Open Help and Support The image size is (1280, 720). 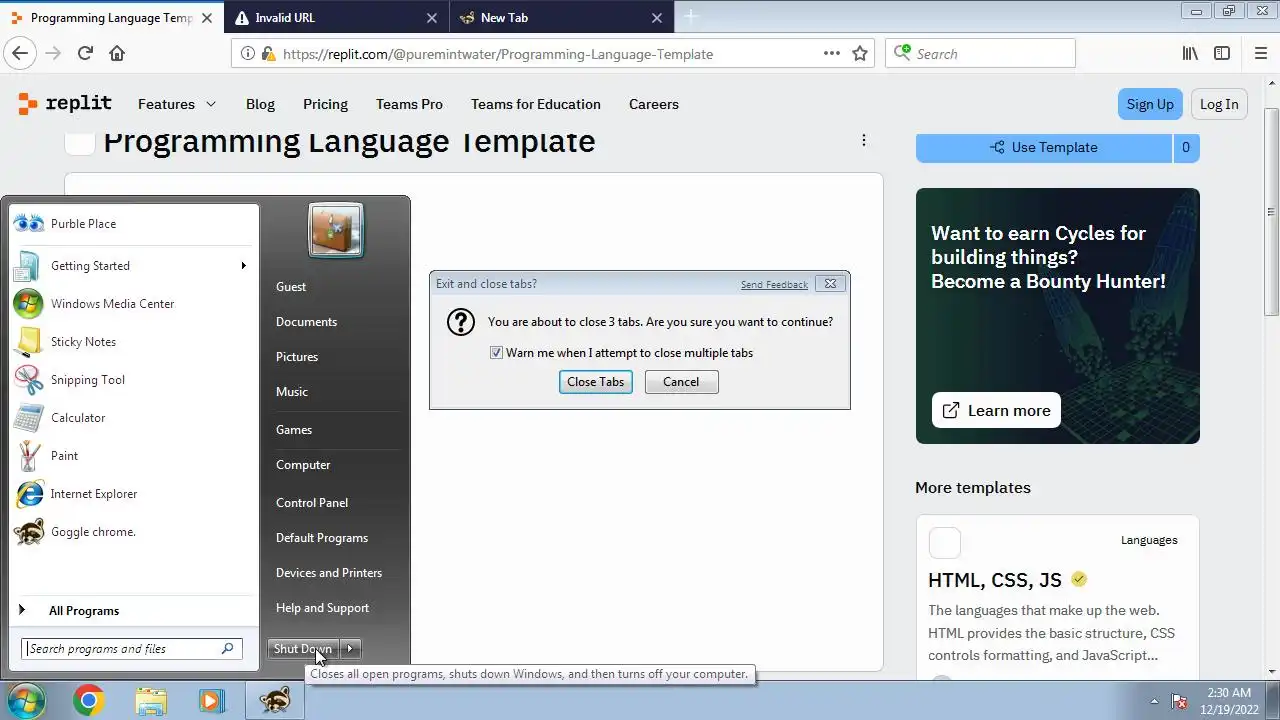[322, 608]
